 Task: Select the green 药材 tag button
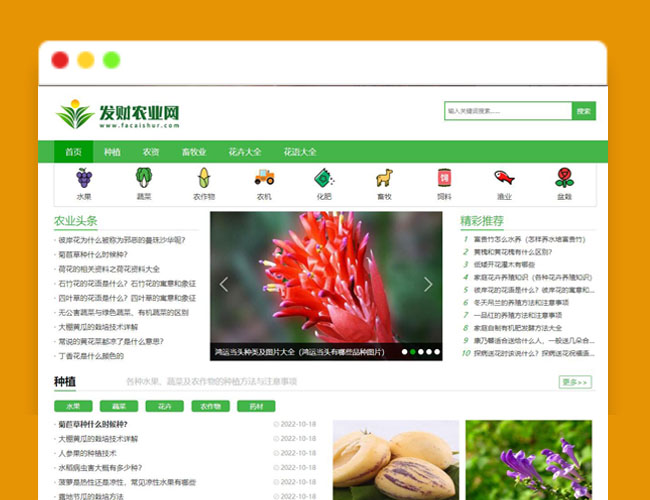coord(256,406)
